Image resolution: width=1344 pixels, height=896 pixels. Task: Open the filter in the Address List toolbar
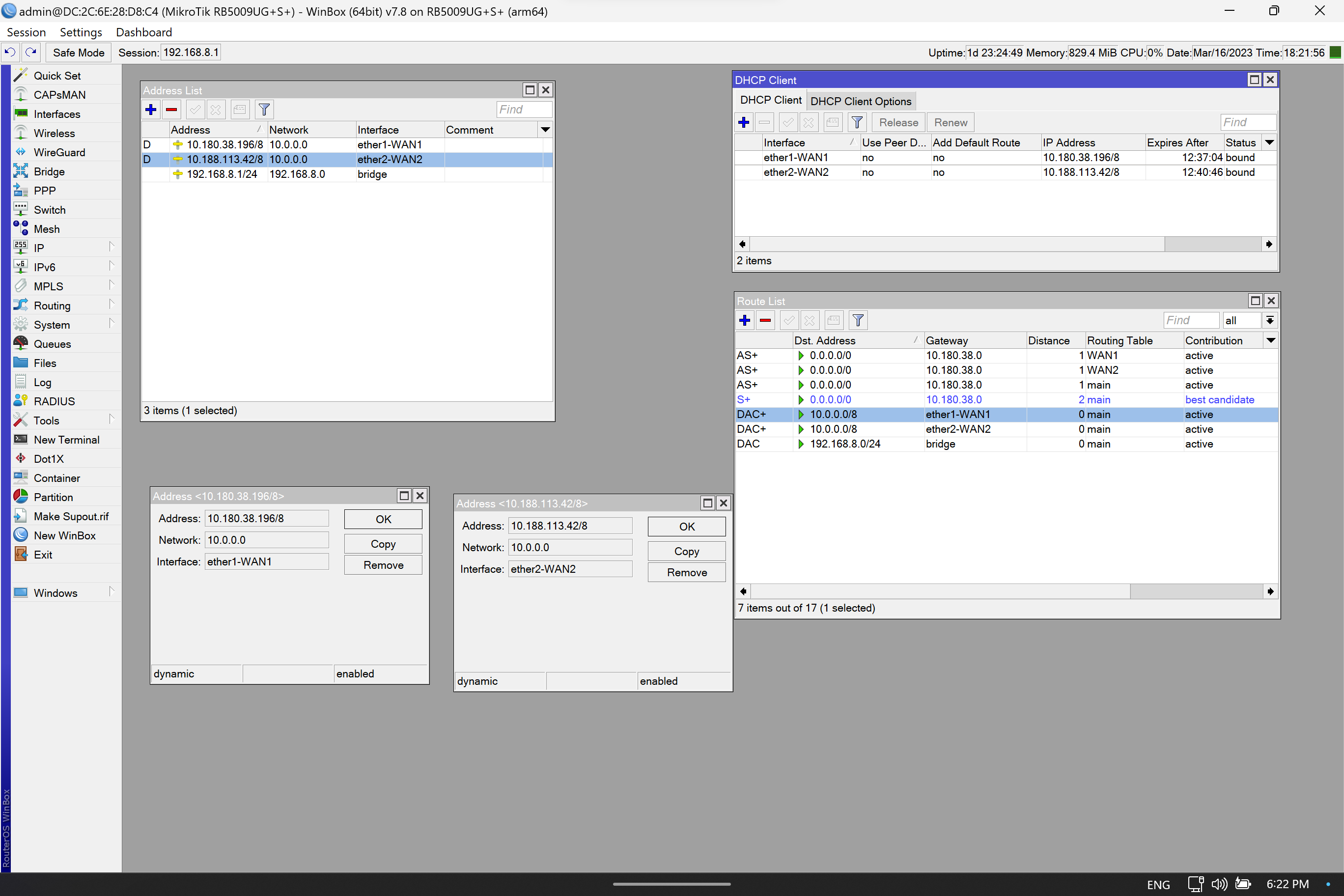(x=263, y=109)
